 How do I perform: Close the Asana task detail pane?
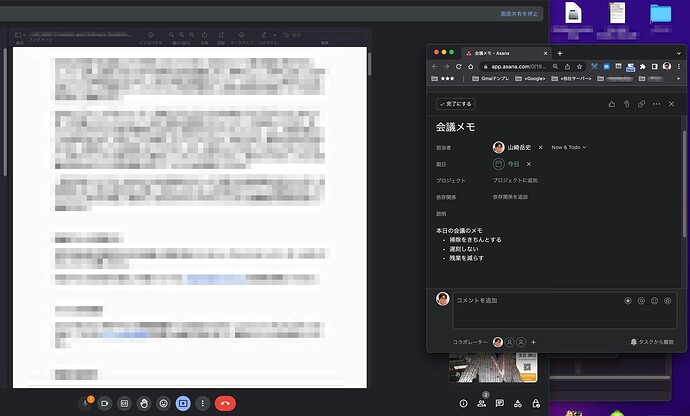point(672,104)
